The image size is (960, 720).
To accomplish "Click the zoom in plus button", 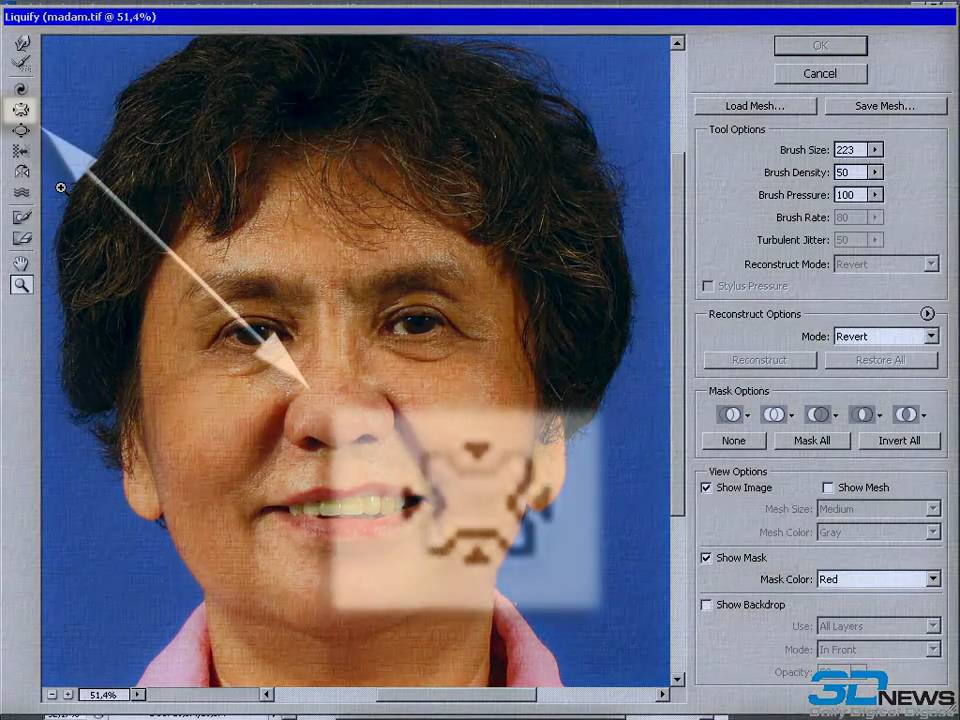I will point(68,694).
